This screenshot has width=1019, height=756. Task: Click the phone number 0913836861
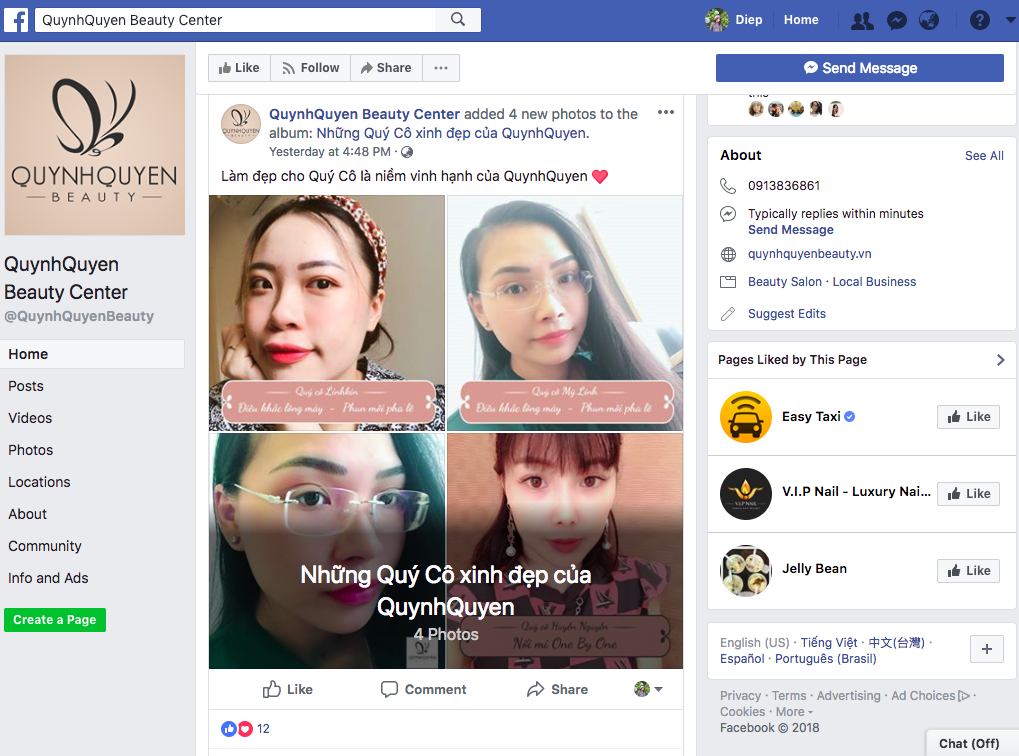tap(784, 186)
